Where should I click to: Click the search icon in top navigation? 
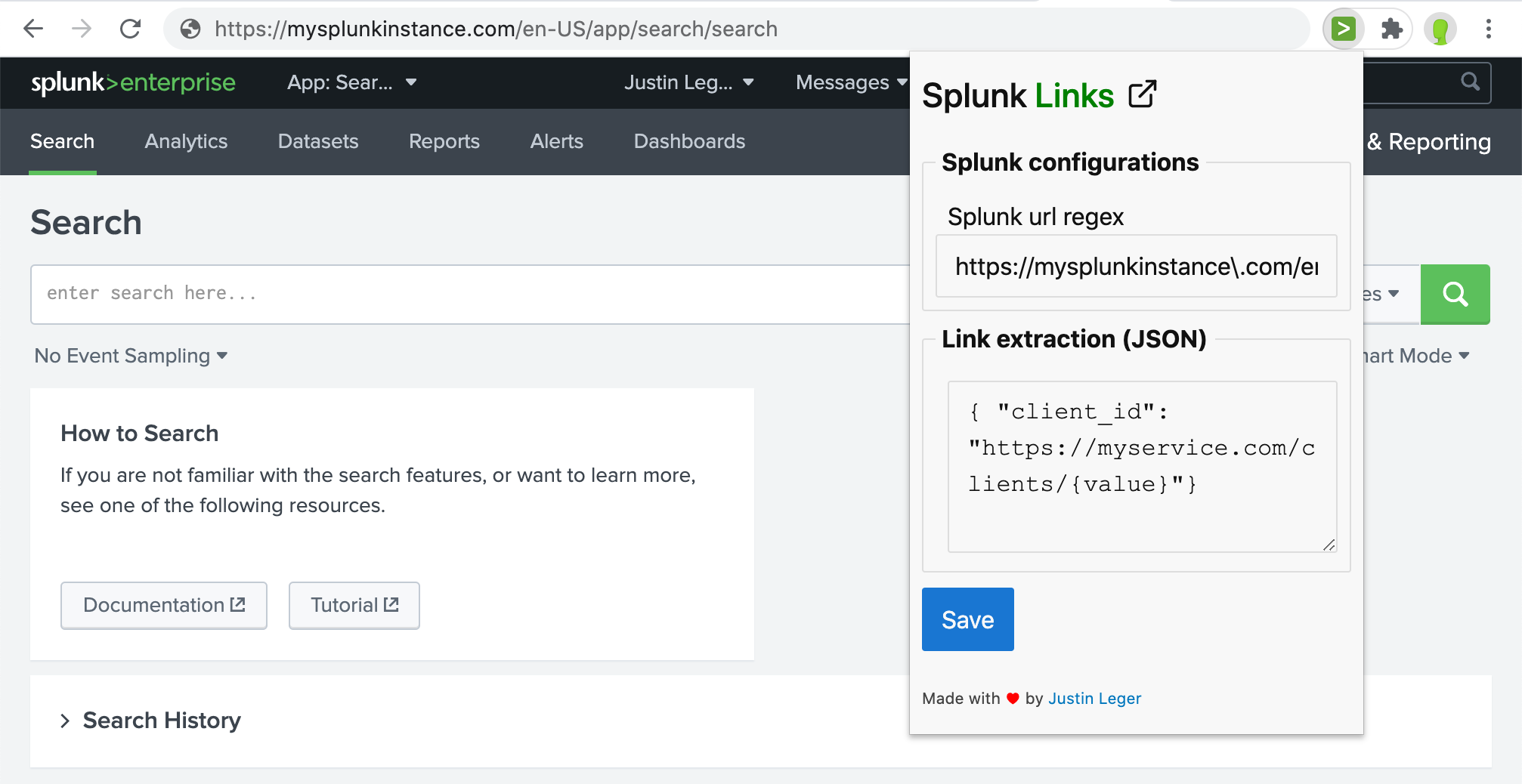click(1469, 82)
